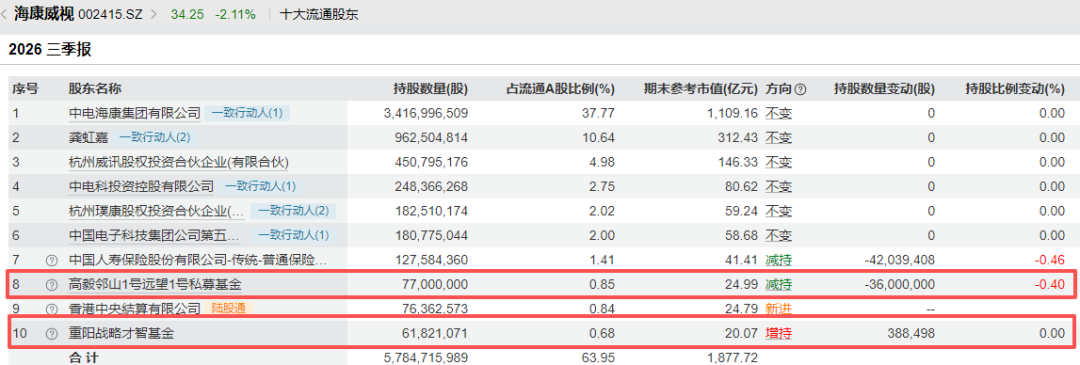The image size is (1080, 365).
Task: Click 增持 direction on 重阳战略才智基金 row
Action: (x=779, y=334)
